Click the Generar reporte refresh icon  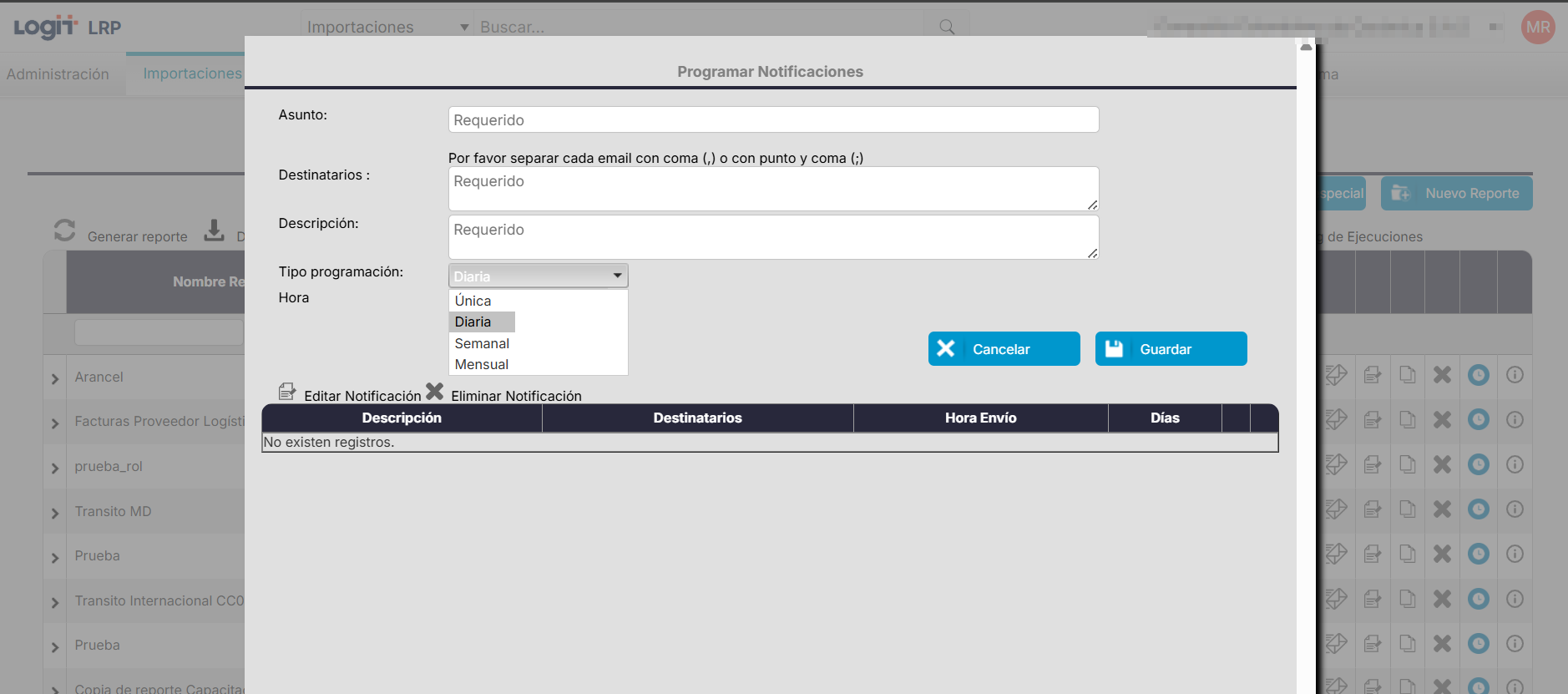pyautogui.click(x=64, y=230)
